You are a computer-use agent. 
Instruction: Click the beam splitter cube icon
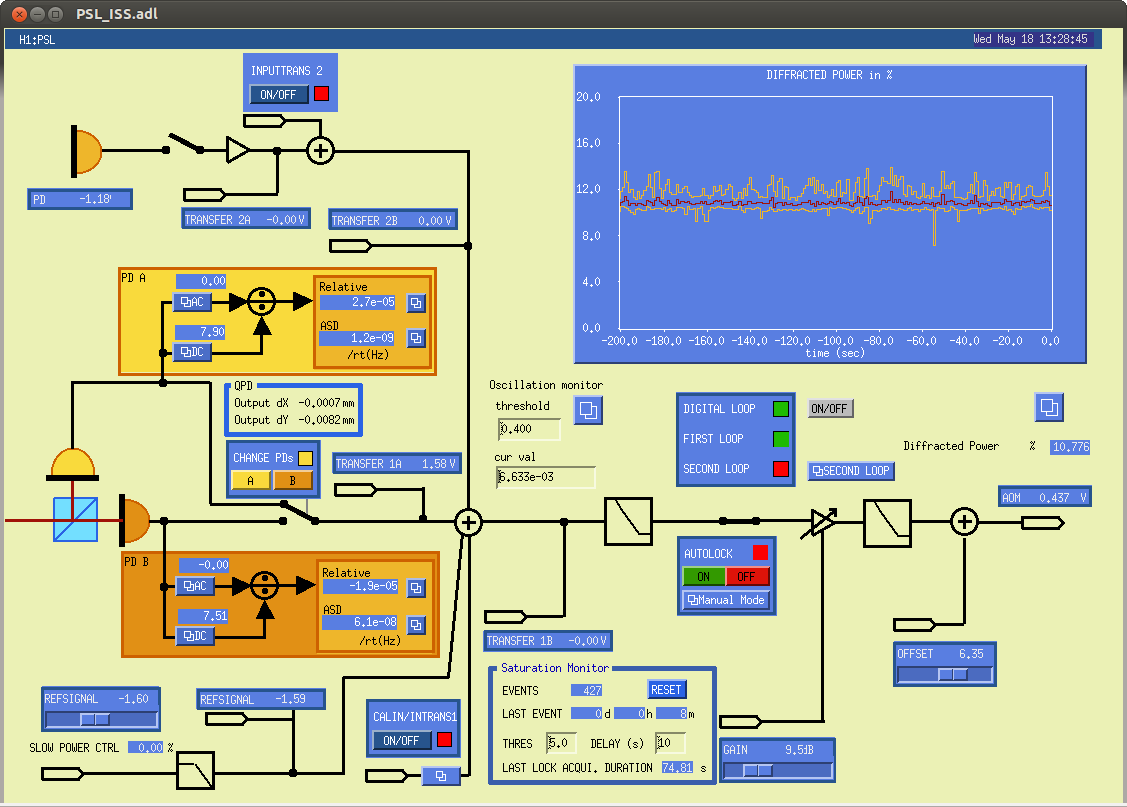click(x=75, y=520)
